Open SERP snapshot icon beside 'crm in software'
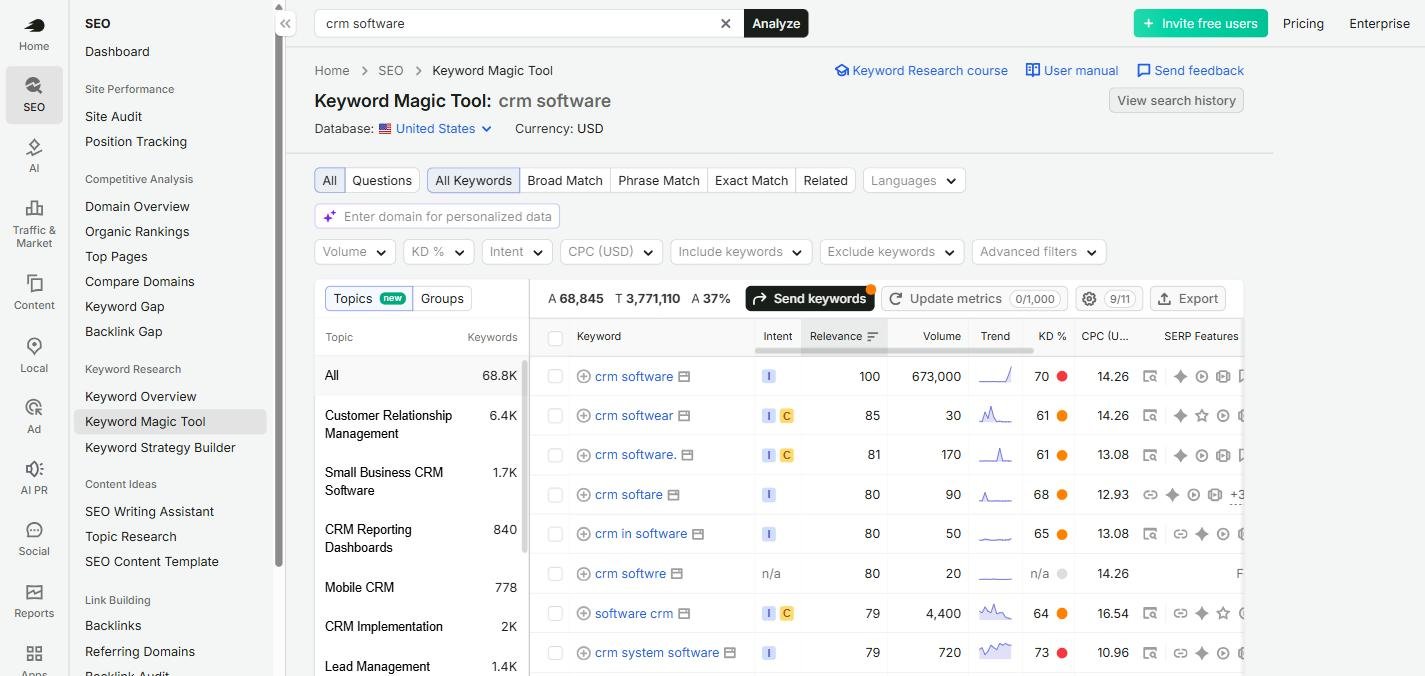Image resolution: width=1425 pixels, height=676 pixels. point(698,533)
